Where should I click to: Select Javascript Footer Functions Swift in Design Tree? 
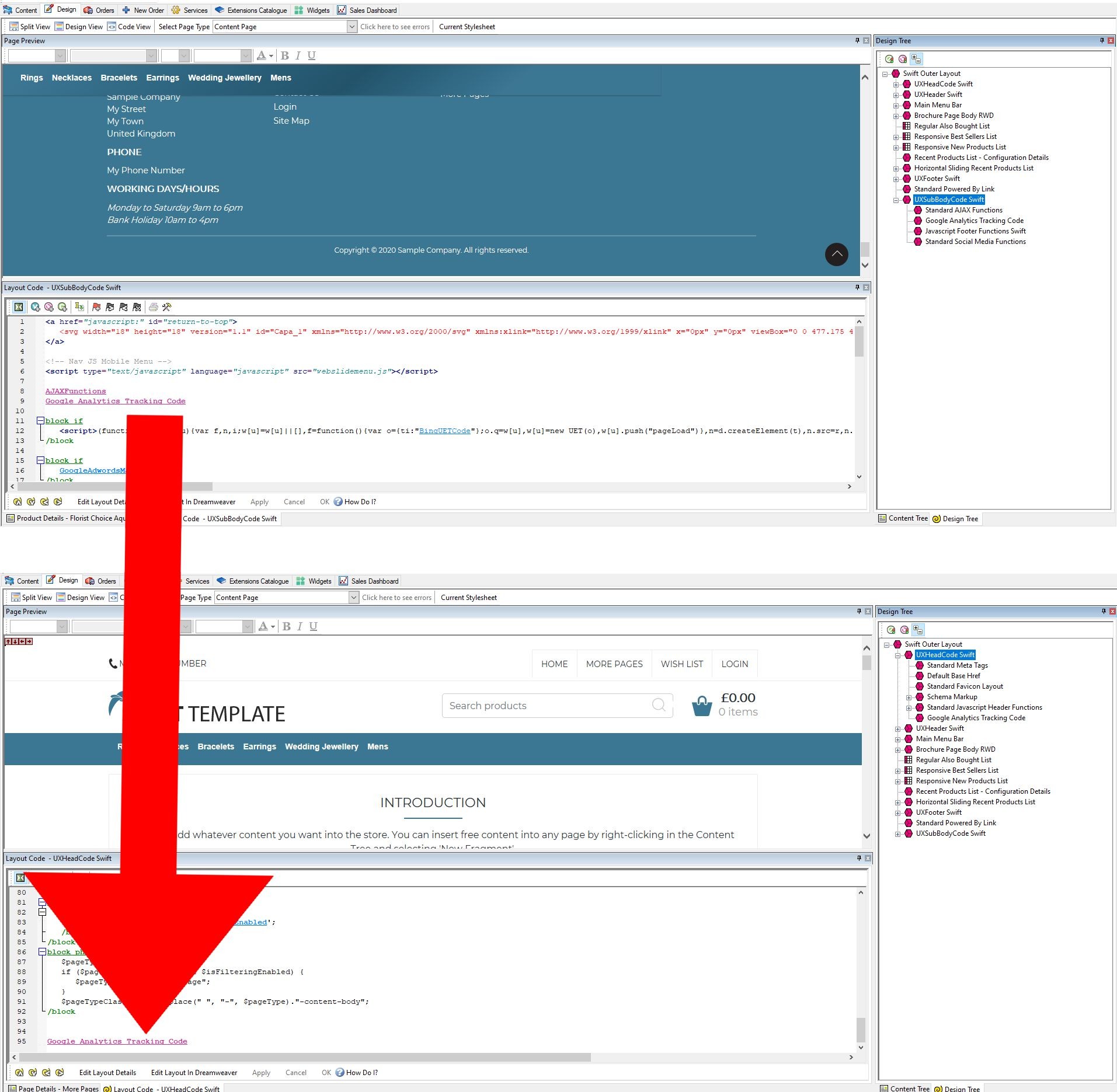click(x=975, y=231)
